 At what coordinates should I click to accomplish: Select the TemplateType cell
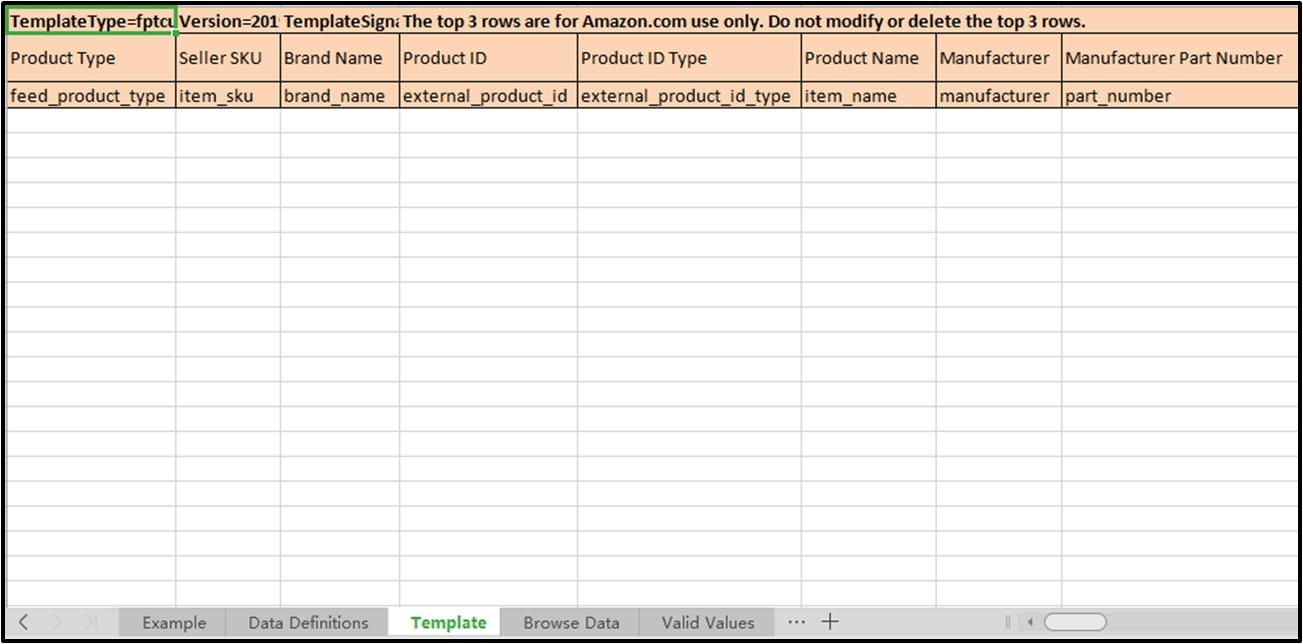(x=91, y=21)
